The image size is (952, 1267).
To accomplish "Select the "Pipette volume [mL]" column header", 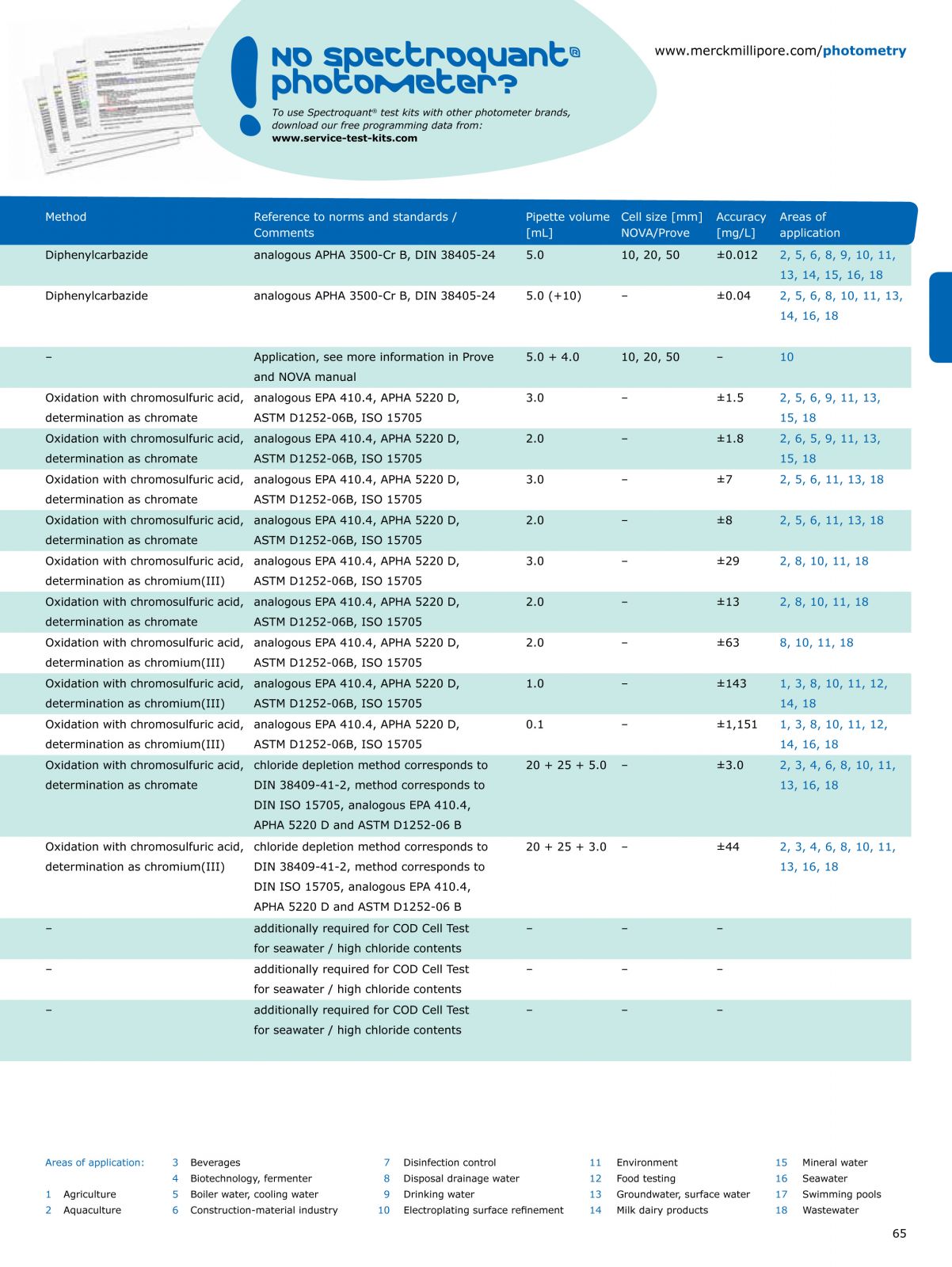I will pos(567,225).
